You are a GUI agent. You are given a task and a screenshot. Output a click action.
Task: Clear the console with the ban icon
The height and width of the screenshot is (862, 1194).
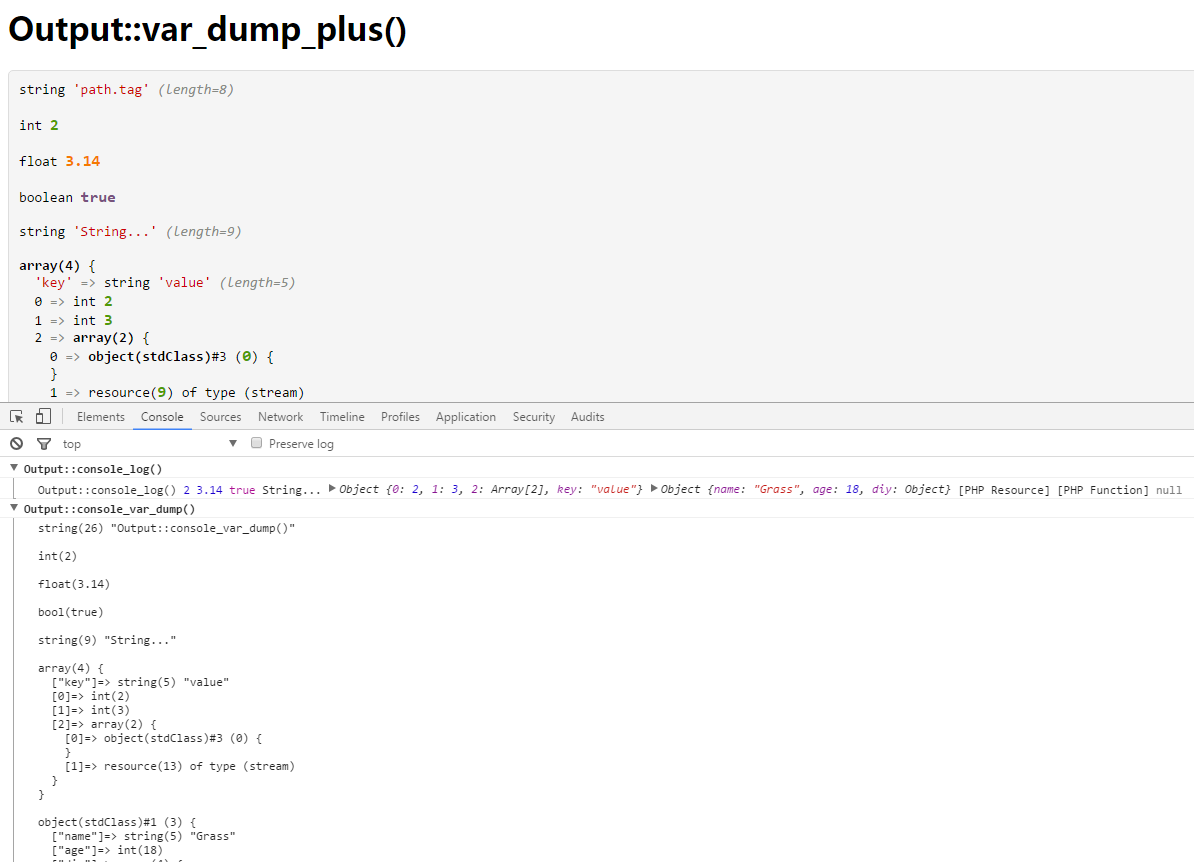coord(17,443)
